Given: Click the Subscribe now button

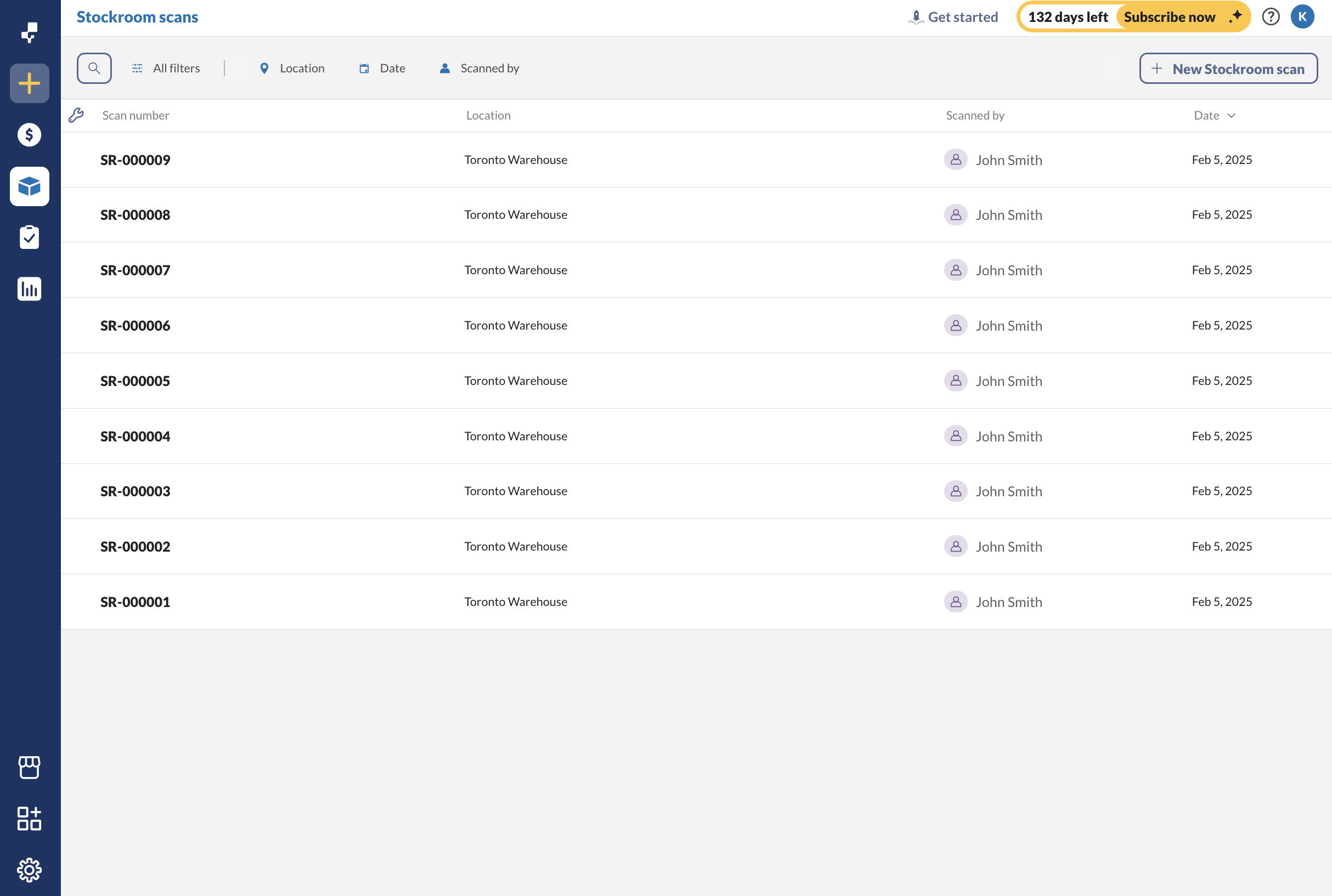Looking at the screenshot, I should pyautogui.click(x=1169, y=17).
